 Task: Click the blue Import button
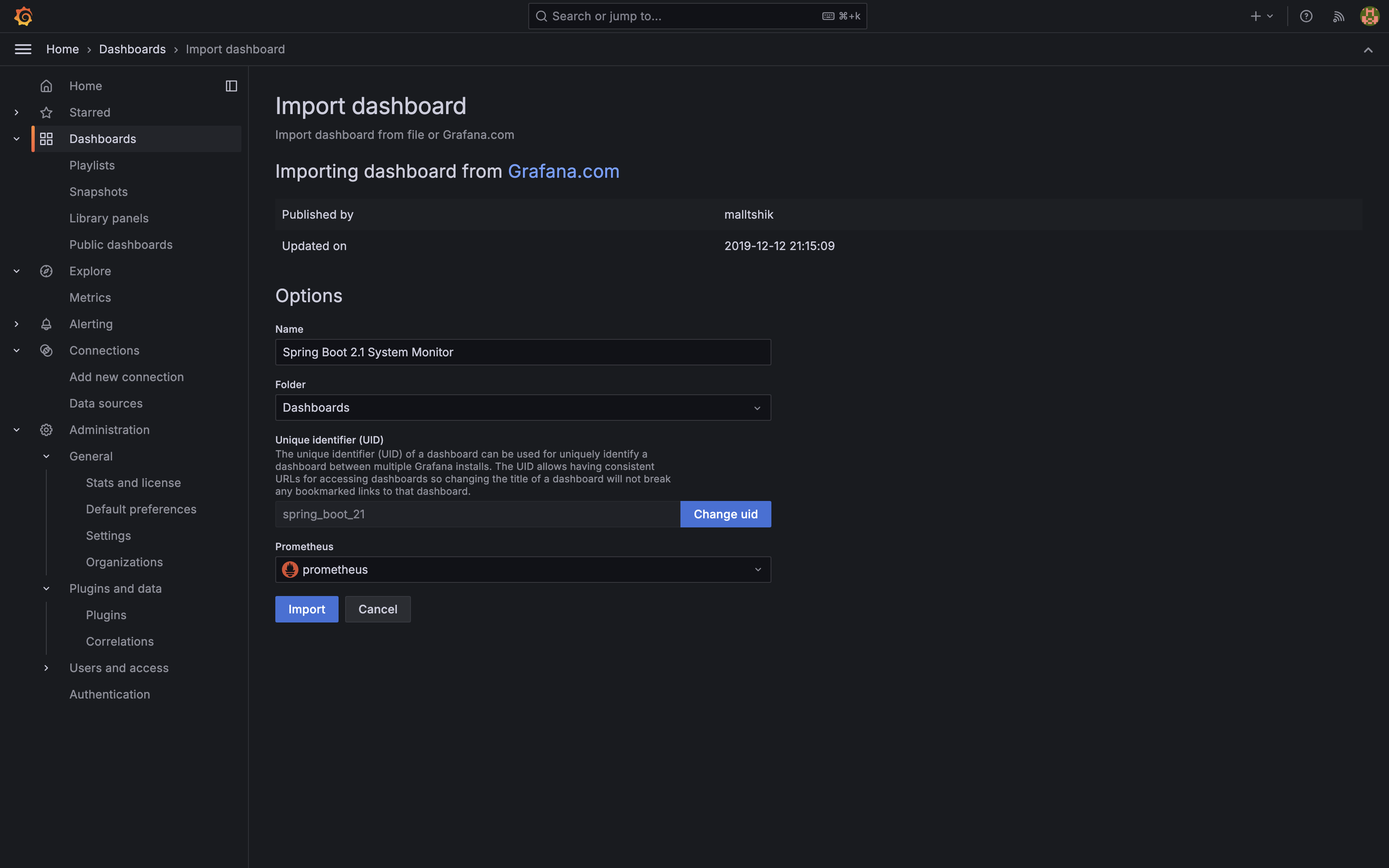click(306, 609)
